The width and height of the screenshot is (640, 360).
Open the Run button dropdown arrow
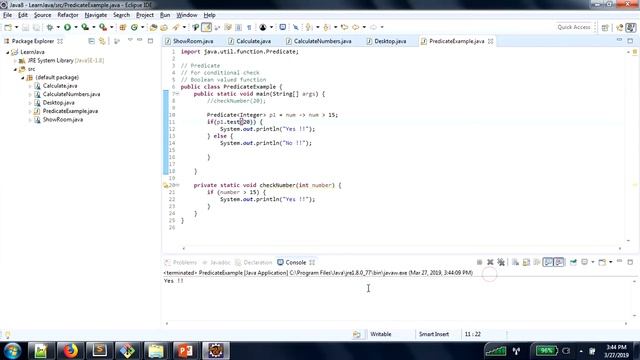click(76, 27)
